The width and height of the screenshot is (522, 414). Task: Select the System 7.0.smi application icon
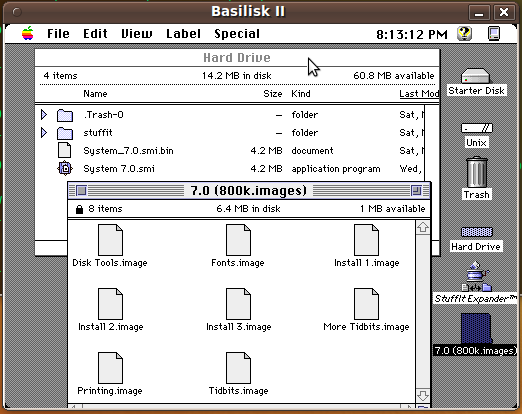click(65, 168)
